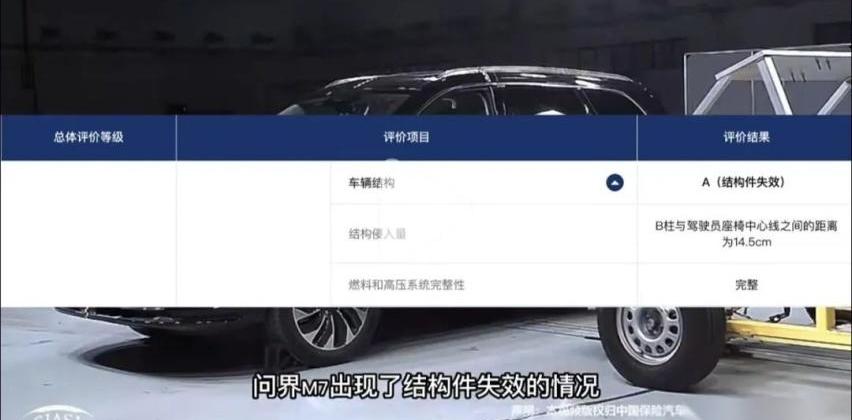This screenshot has height=420, width=852.
Task: Collapse the 车辆结构 row with the chevron icon
Action: pos(615,183)
